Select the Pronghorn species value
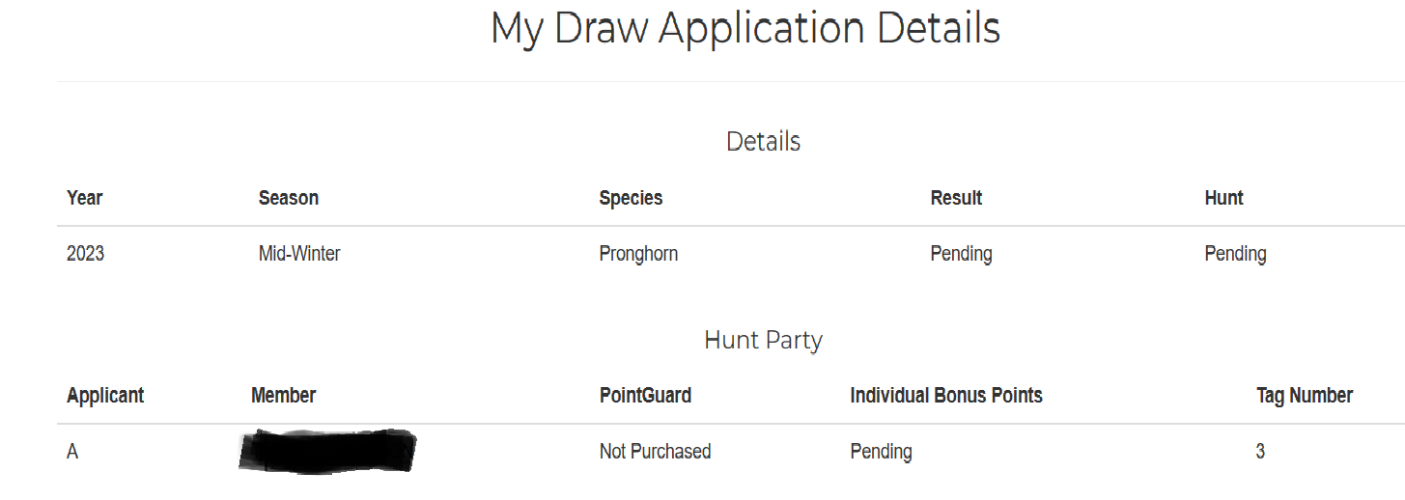 [x=638, y=254]
